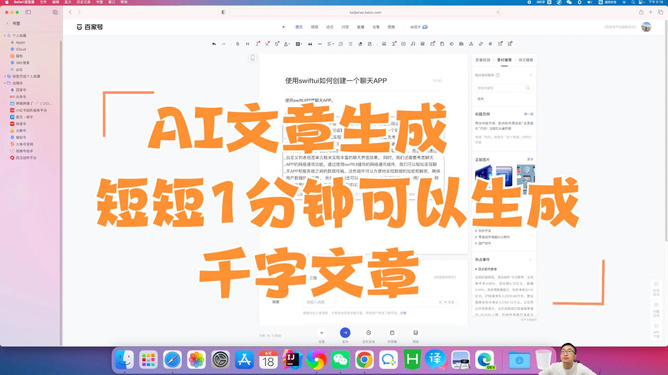Switch to the 动态 tab
668x375 pixels.
330,27
